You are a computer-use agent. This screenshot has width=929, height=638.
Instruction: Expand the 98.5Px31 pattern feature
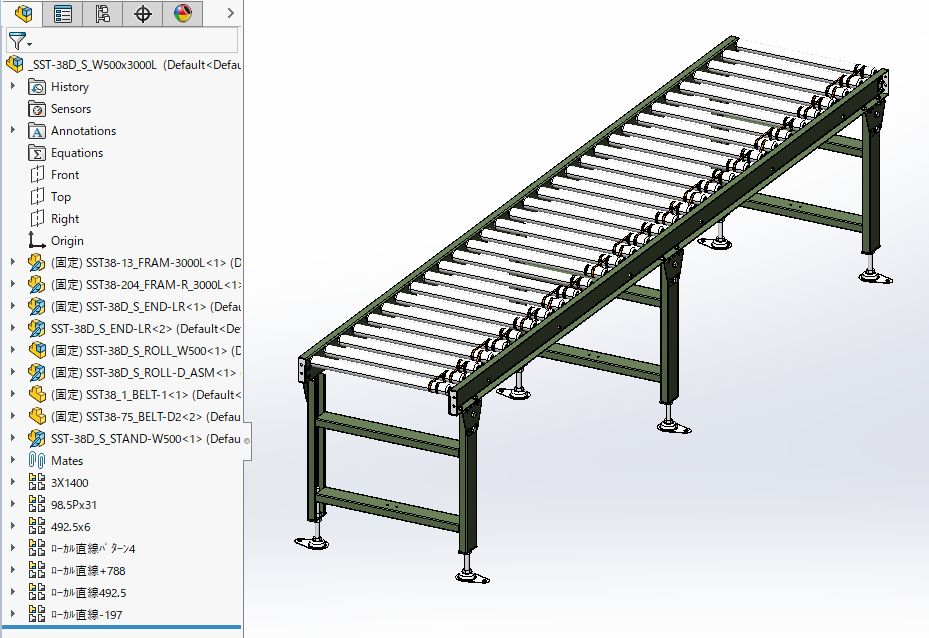coord(12,504)
